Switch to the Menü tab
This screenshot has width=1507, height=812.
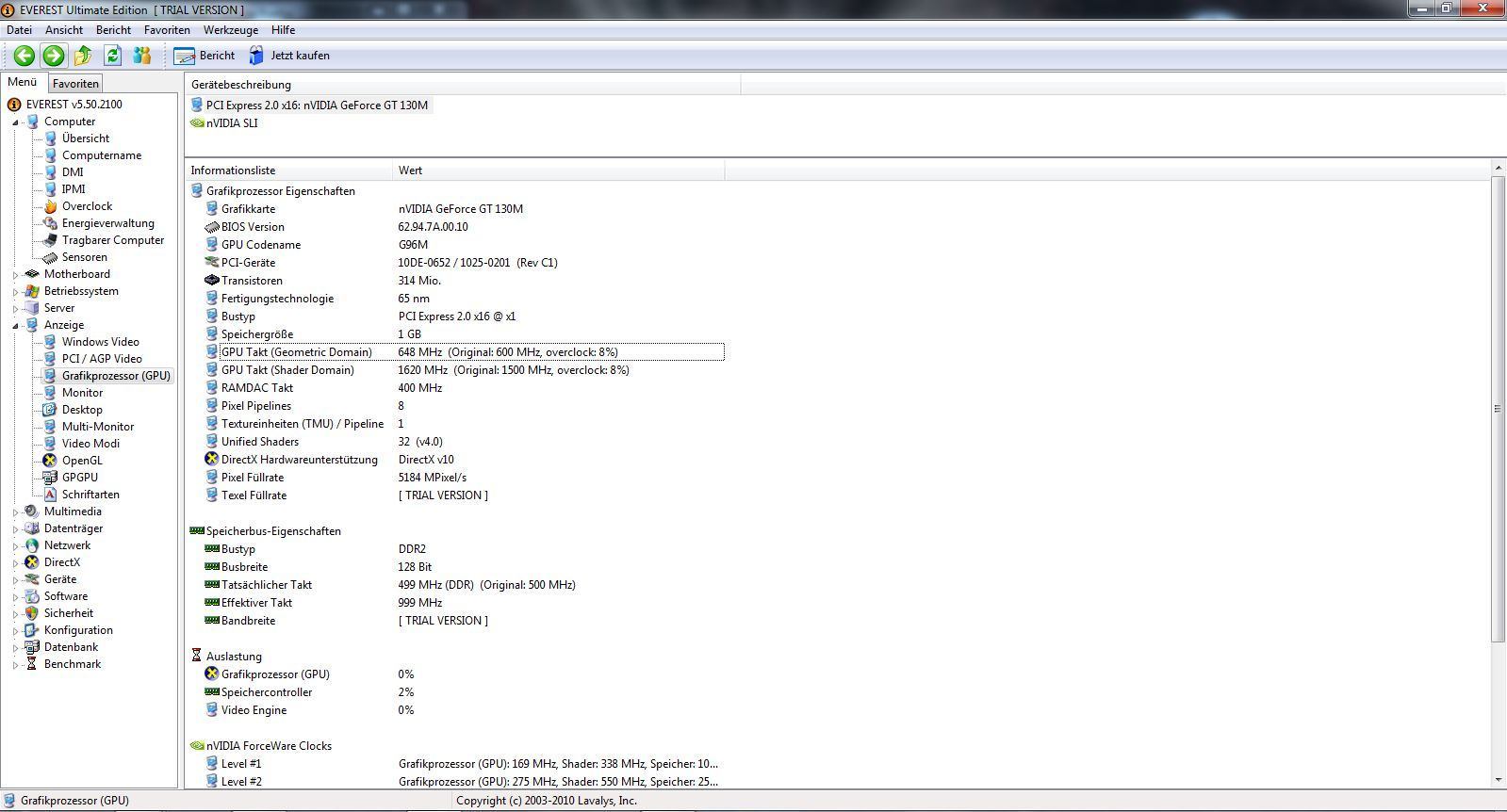[22, 82]
